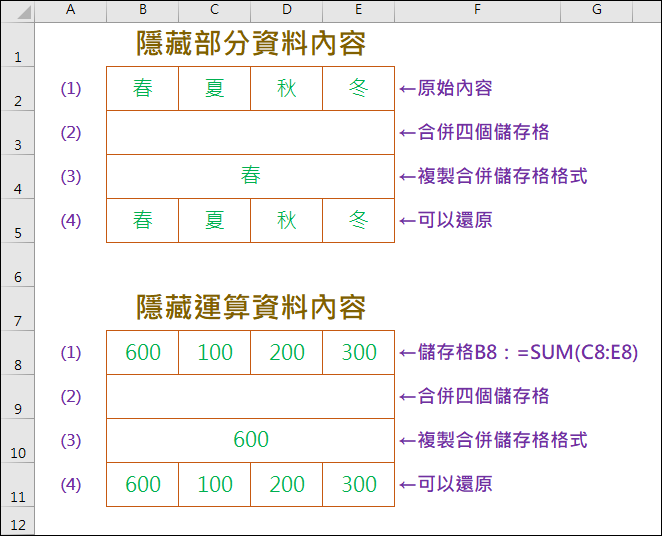
Task: Select cell A10 labeled (3)
Action: [x=71, y=441]
